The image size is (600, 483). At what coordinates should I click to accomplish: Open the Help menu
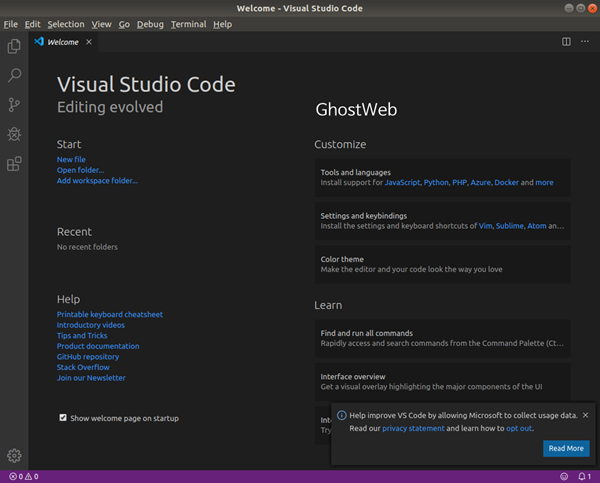(x=222, y=24)
